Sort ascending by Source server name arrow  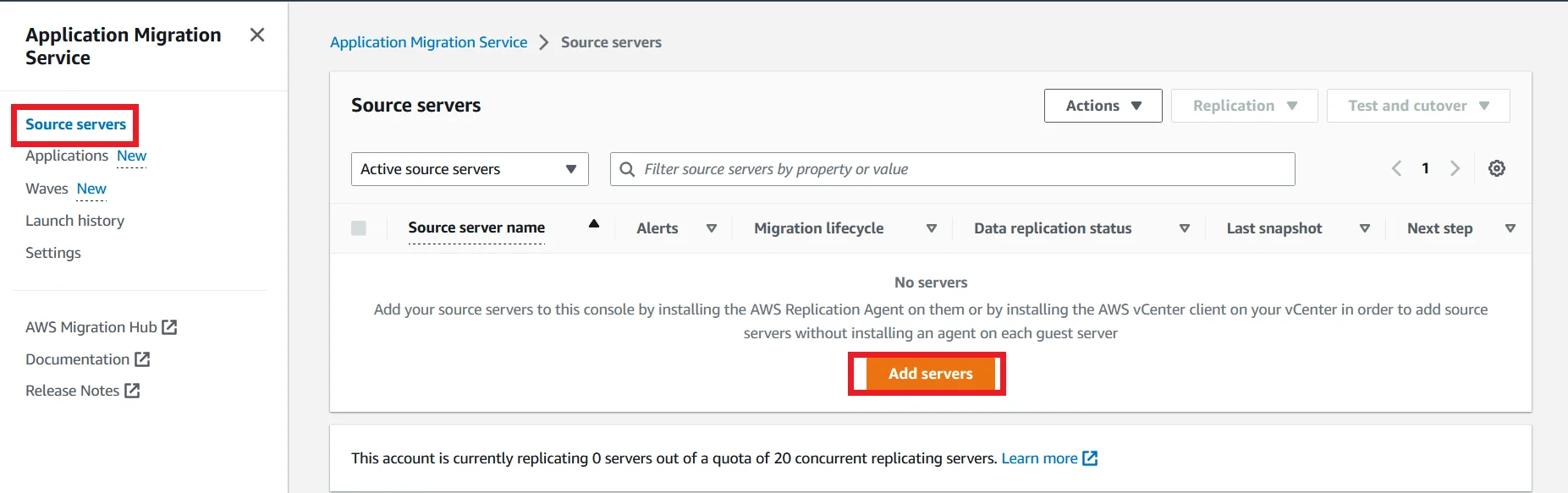[x=594, y=223]
